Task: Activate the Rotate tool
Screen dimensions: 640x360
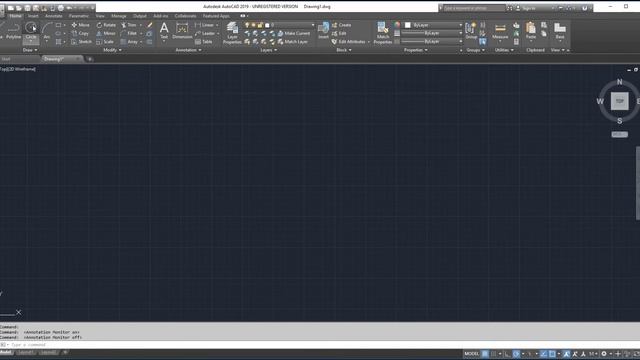Action: (x=106, y=25)
